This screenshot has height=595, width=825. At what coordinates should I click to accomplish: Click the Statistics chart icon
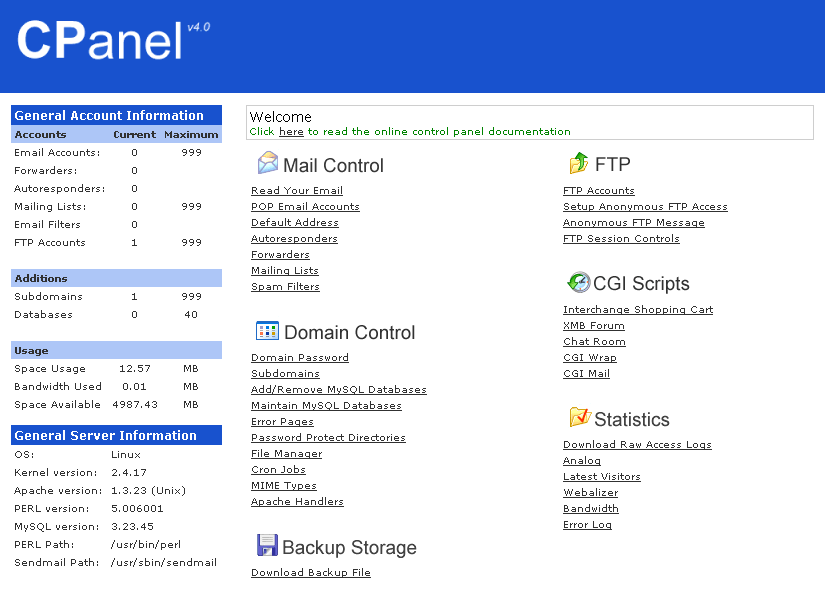click(579, 417)
